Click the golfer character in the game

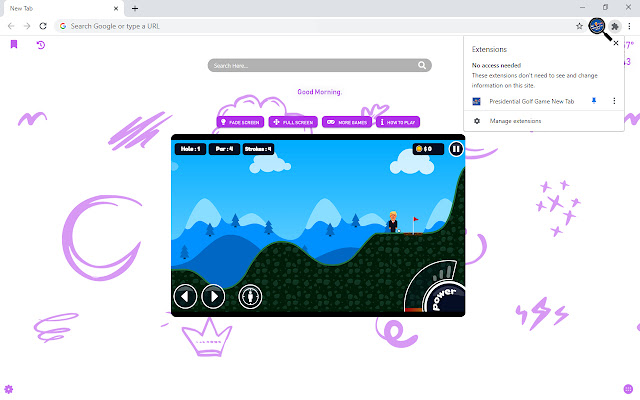(393, 222)
